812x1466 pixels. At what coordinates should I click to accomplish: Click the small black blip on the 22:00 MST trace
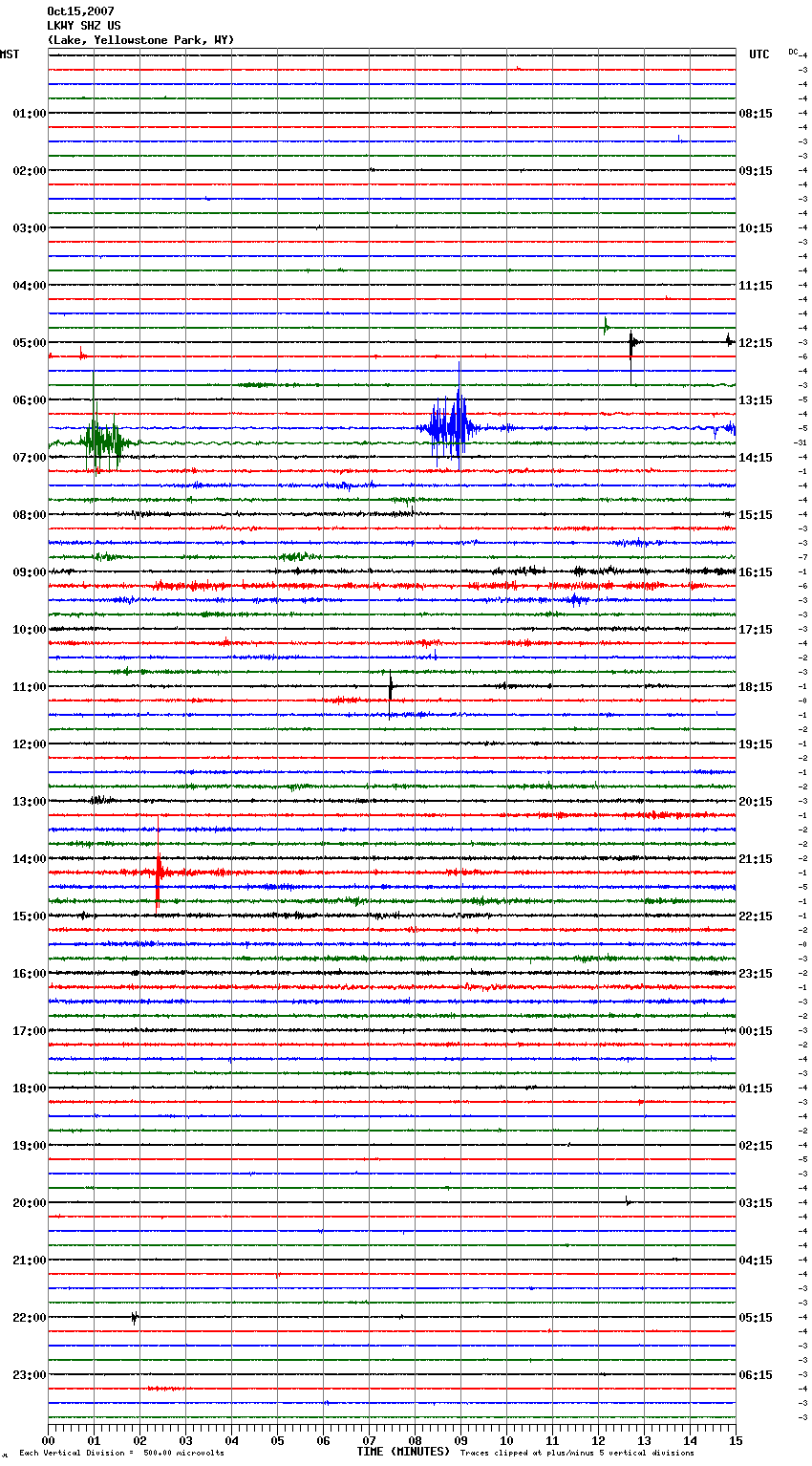click(x=134, y=1318)
